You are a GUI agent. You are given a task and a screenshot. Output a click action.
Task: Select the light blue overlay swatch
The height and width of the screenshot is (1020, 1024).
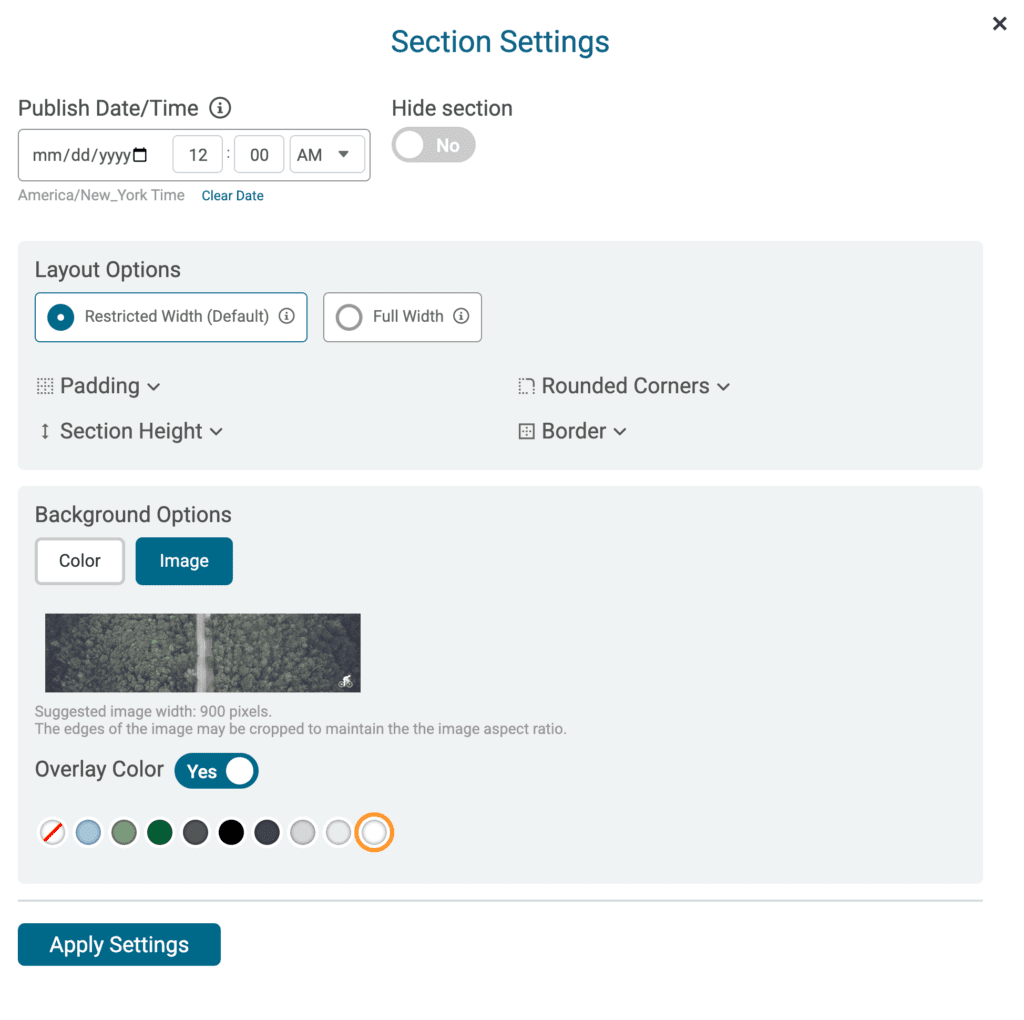(88, 833)
